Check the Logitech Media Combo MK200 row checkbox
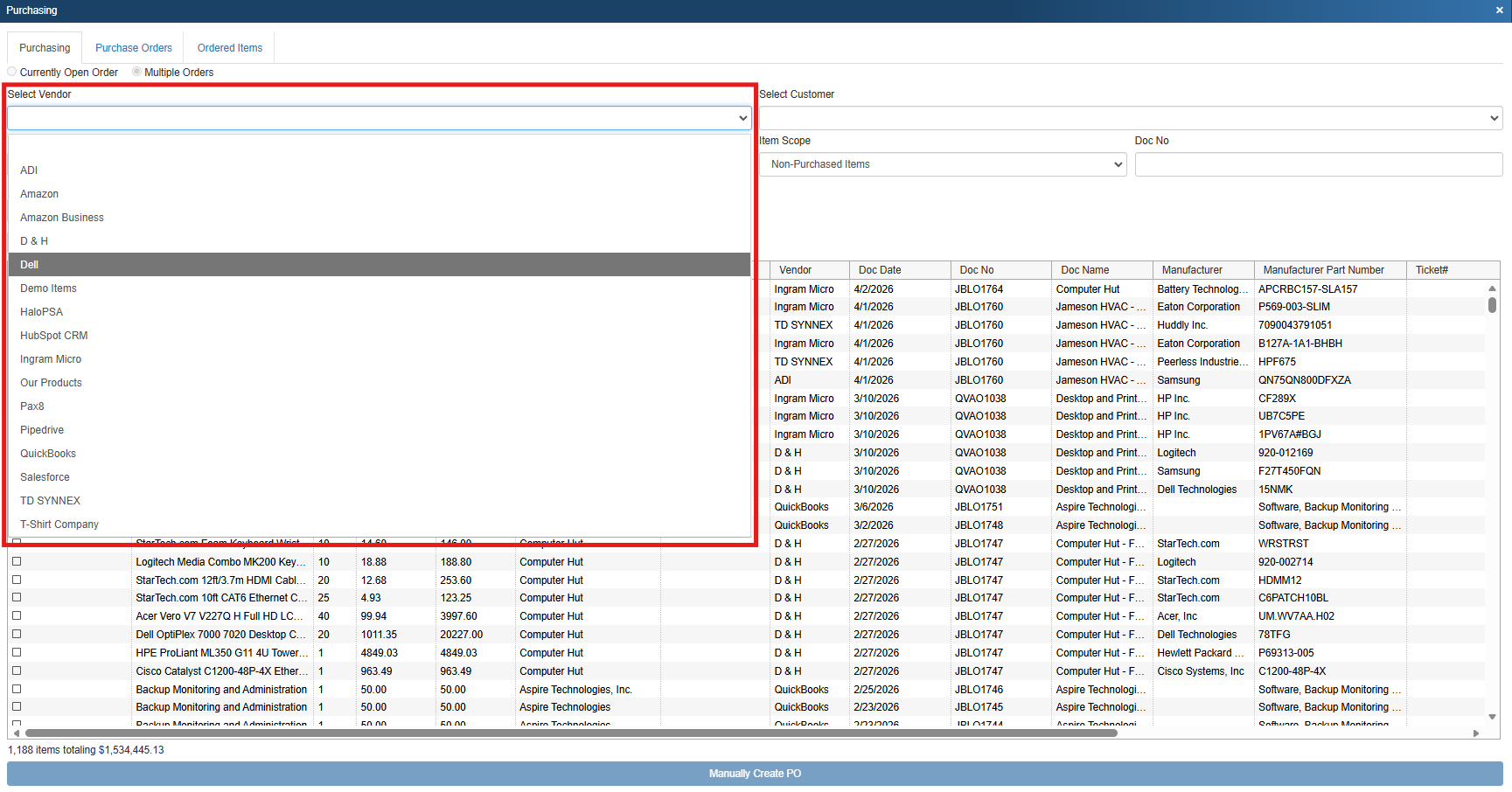The height and width of the screenshot is (792, 1512). click(x=17, y=562)
